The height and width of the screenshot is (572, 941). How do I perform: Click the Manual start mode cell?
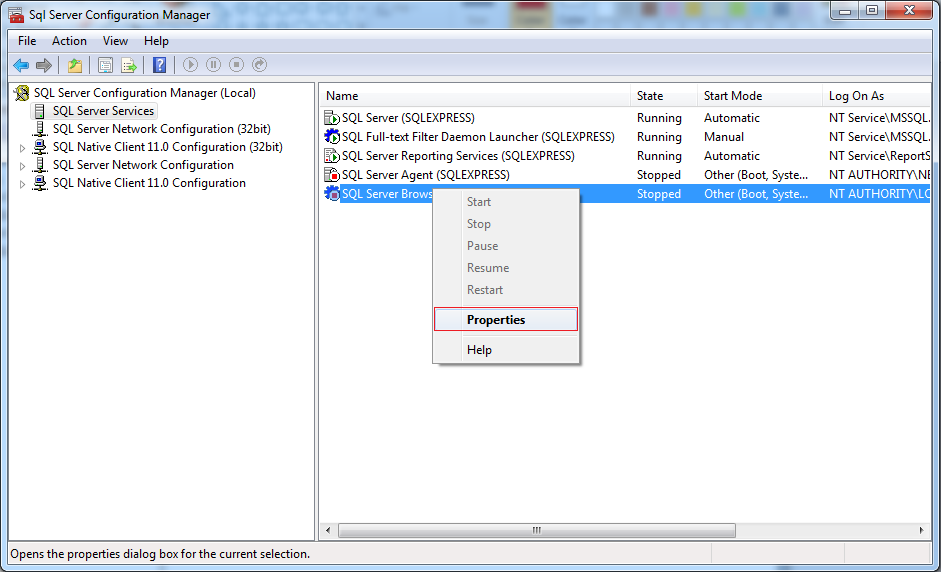[724, 137]
